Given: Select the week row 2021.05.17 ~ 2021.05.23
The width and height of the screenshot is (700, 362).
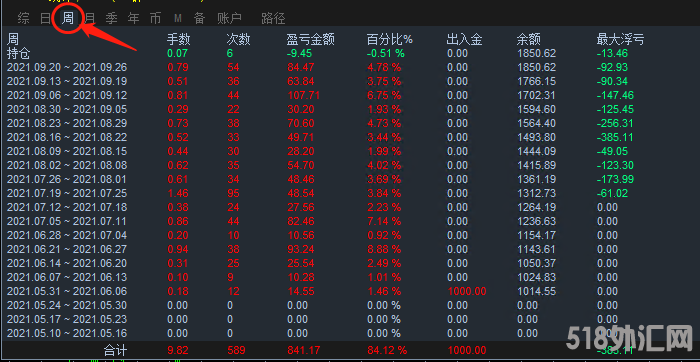Looking at the screenshot, I should [x=67, y=319].
